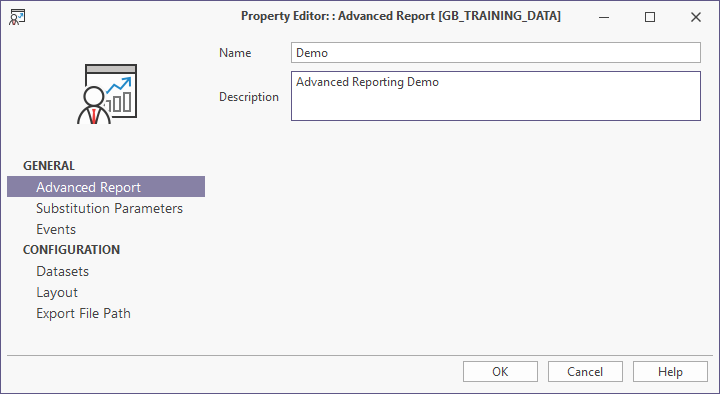Select Advanced Report in the sidebar
The width and height of the screenshot is (720, 394).
coord(106,187)
